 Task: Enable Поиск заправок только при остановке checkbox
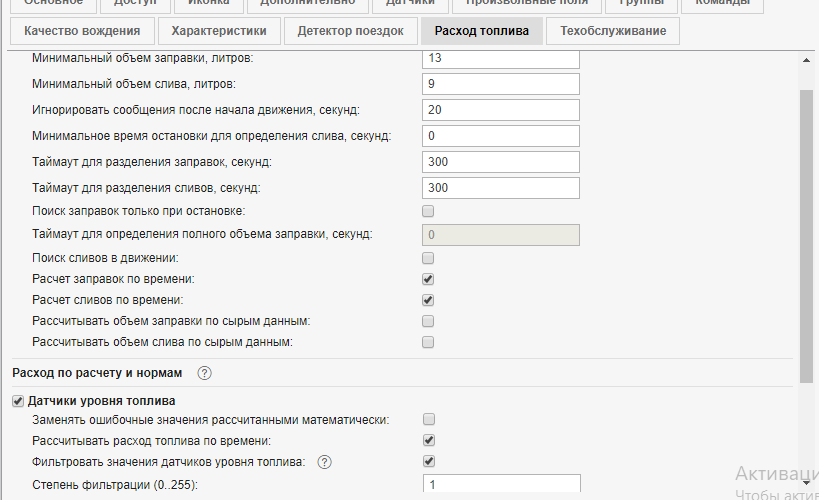pyautogui.click(x=428, y=211)
